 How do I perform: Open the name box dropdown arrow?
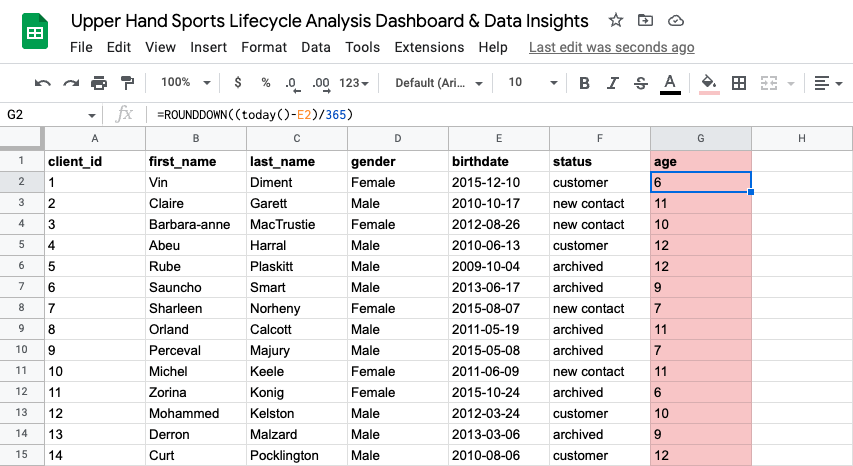[x=91, y=115]
